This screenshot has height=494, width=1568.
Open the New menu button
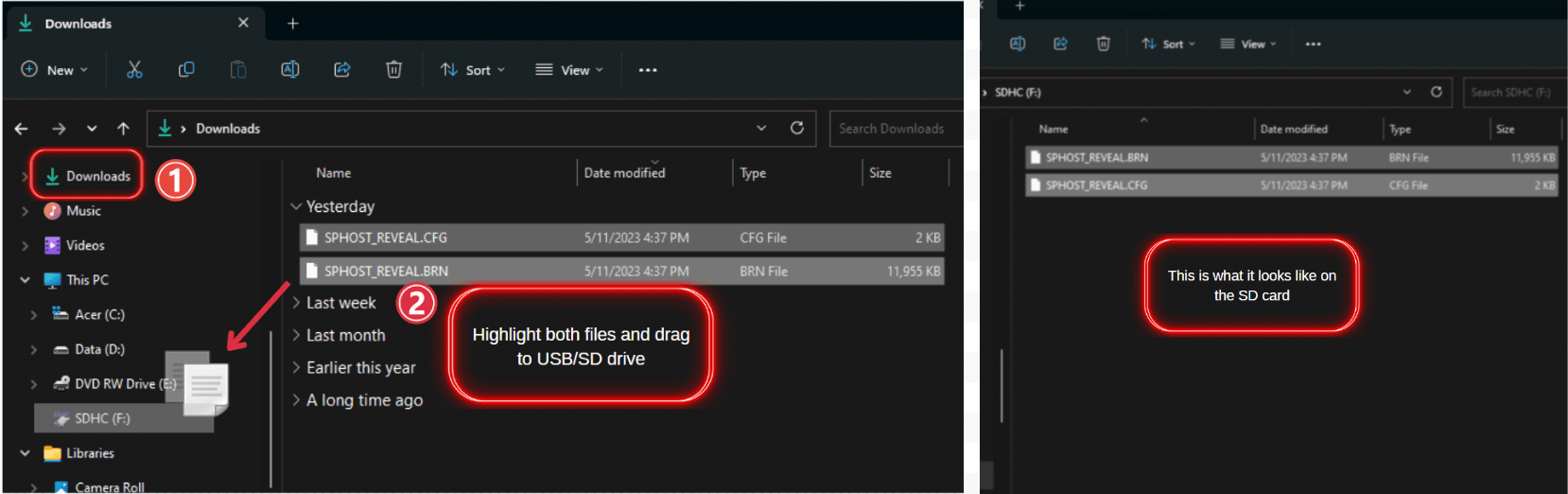click(54, 69)
